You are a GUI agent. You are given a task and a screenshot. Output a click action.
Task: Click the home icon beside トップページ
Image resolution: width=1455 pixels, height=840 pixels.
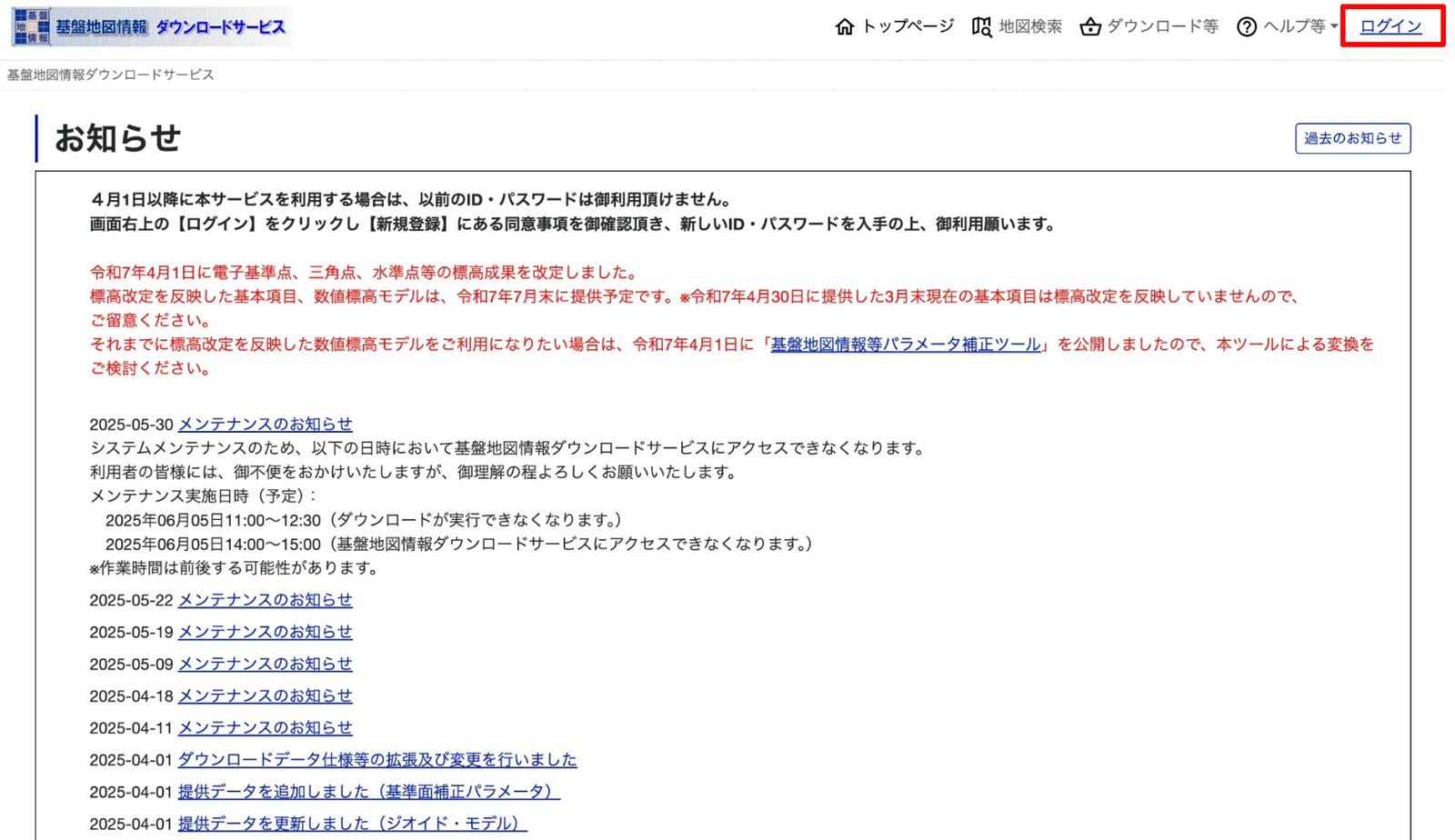pos(845,26)
